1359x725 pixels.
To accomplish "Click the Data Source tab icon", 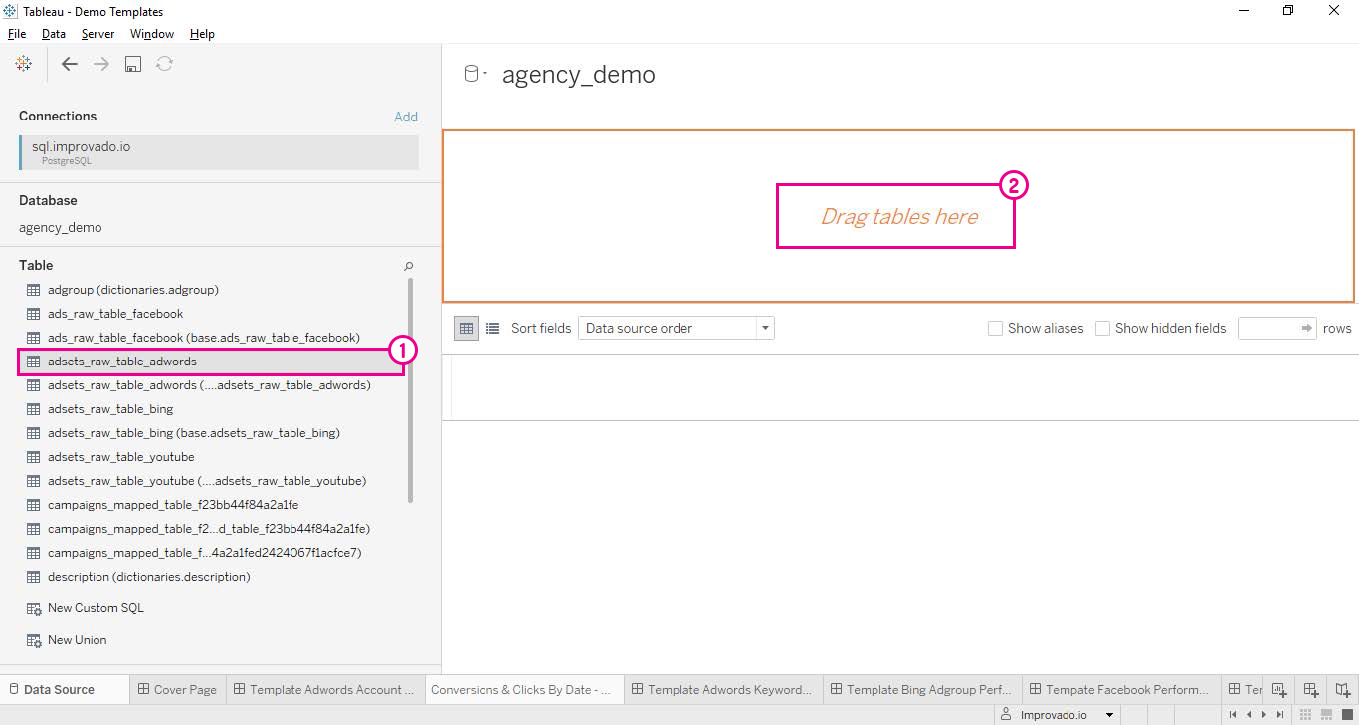I will pos(14,689).
